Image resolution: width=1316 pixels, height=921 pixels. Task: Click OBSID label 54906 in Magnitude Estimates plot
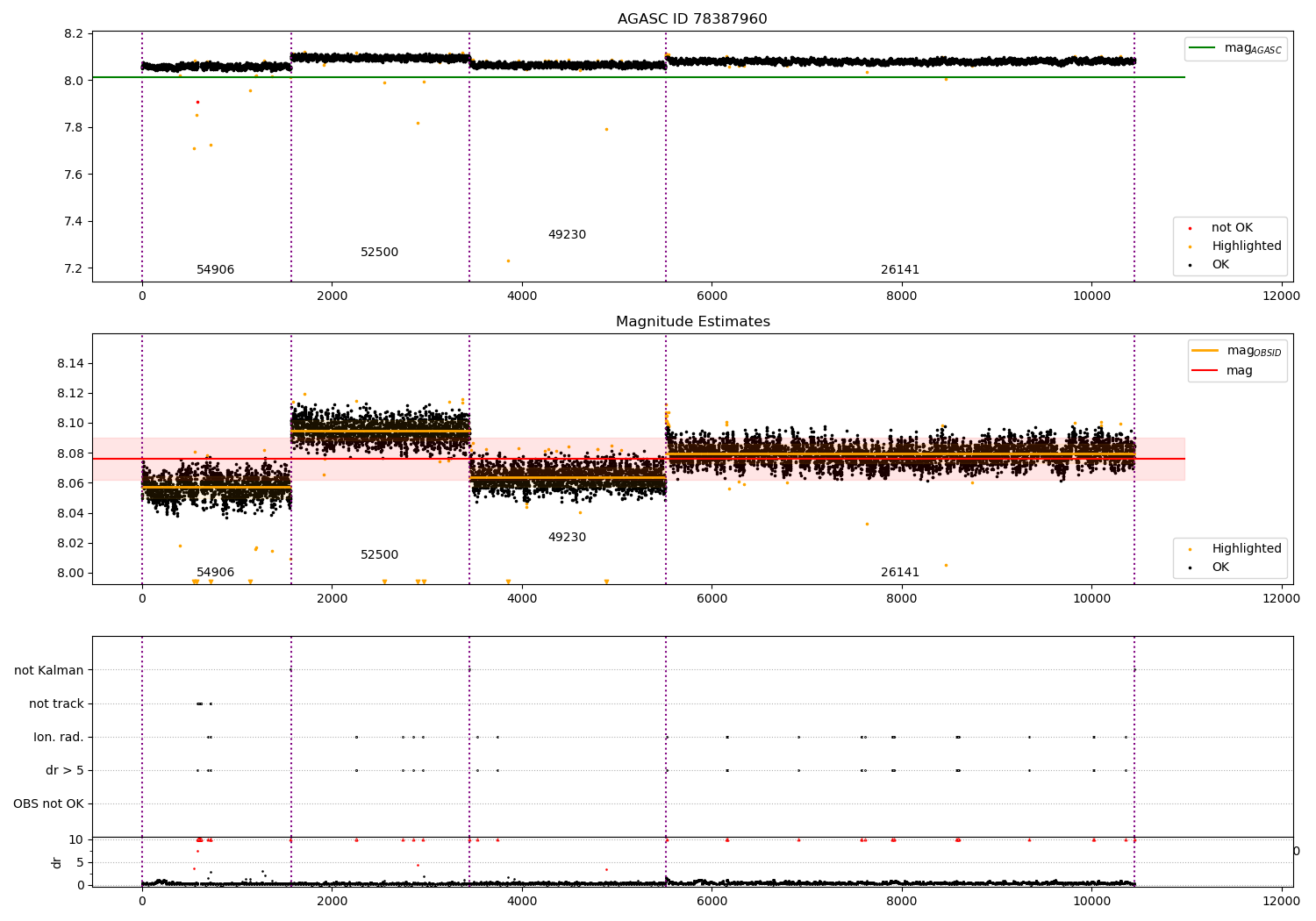(215, 573)
